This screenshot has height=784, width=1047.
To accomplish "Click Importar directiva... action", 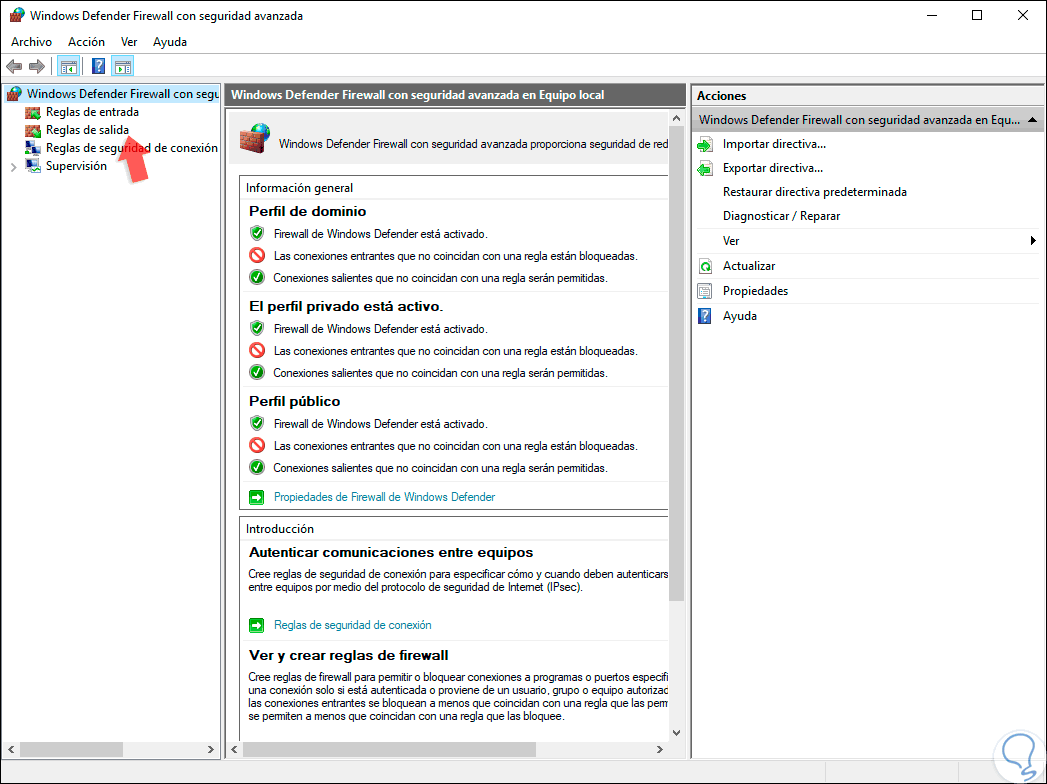I will click(x=774, y=144).
